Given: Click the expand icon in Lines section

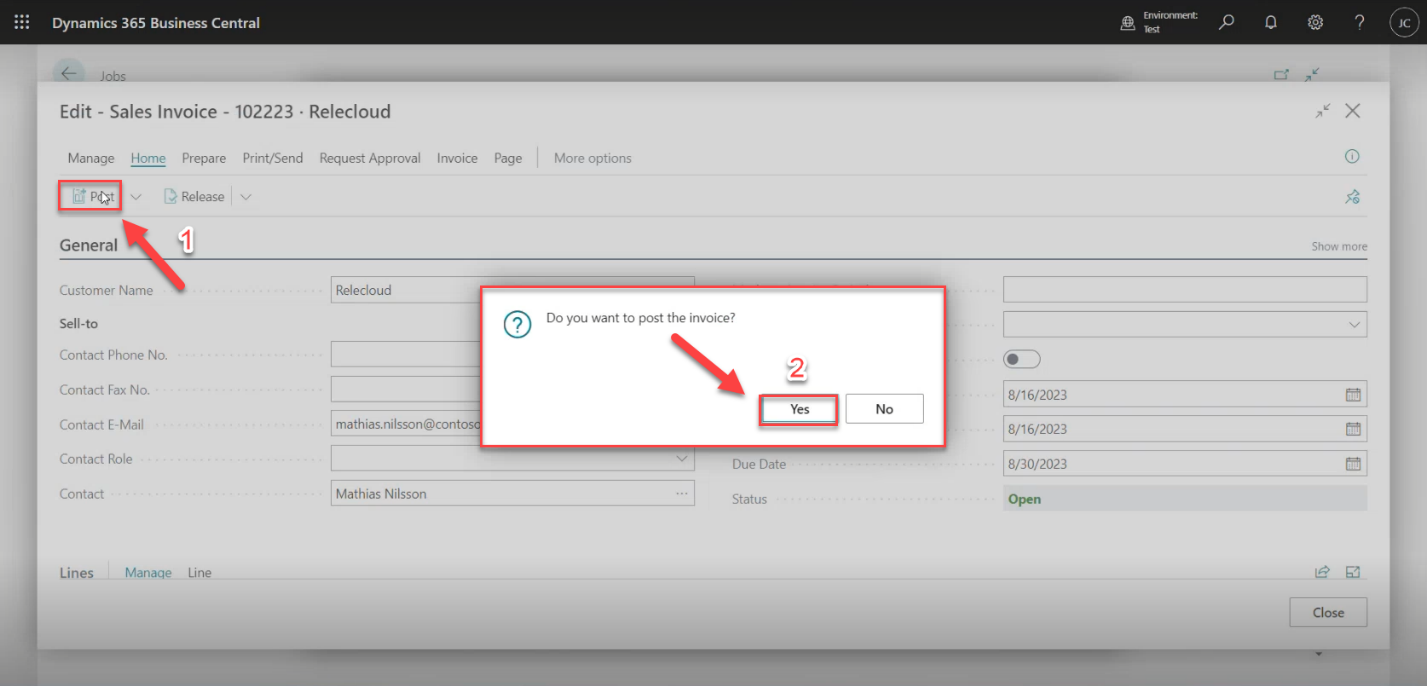Looking at the screenshot, I should click(x=1353, y=572).
